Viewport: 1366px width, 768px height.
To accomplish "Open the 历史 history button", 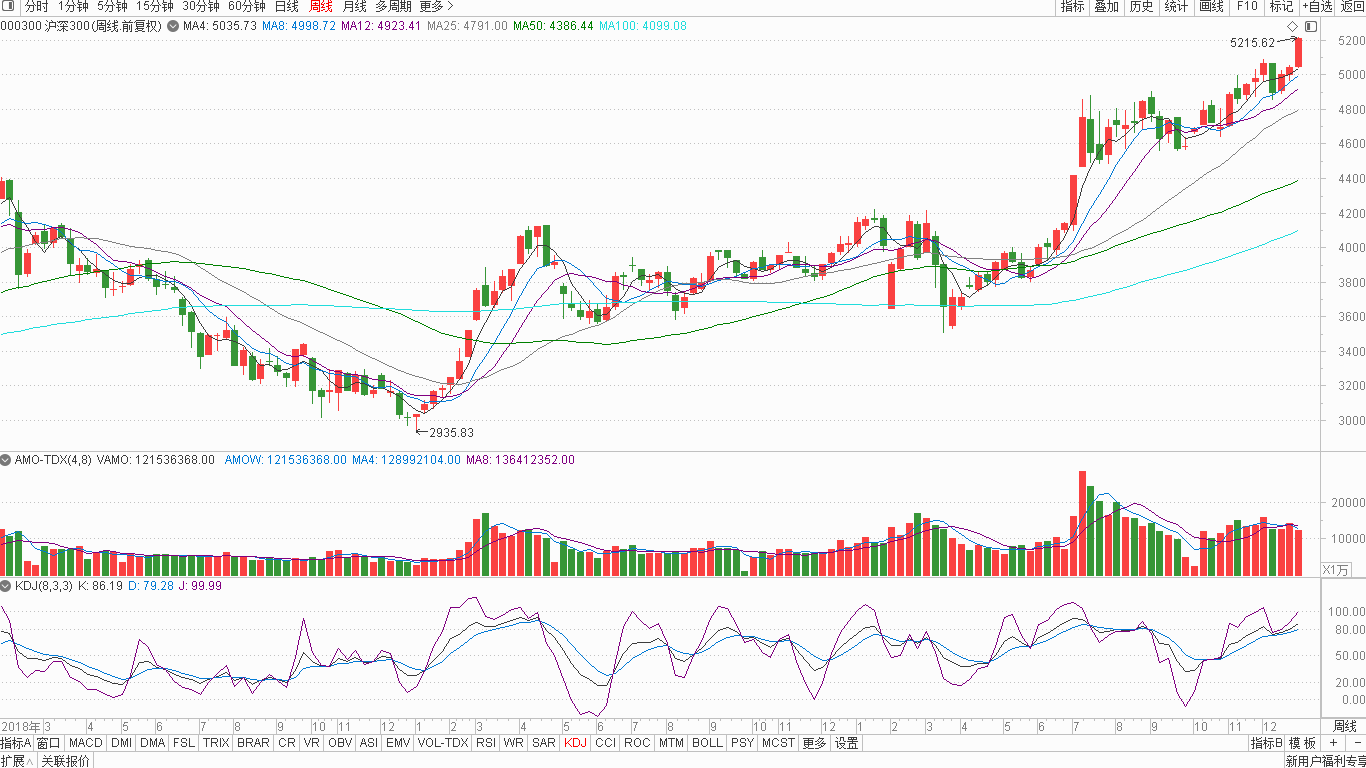I will 1141,6.
